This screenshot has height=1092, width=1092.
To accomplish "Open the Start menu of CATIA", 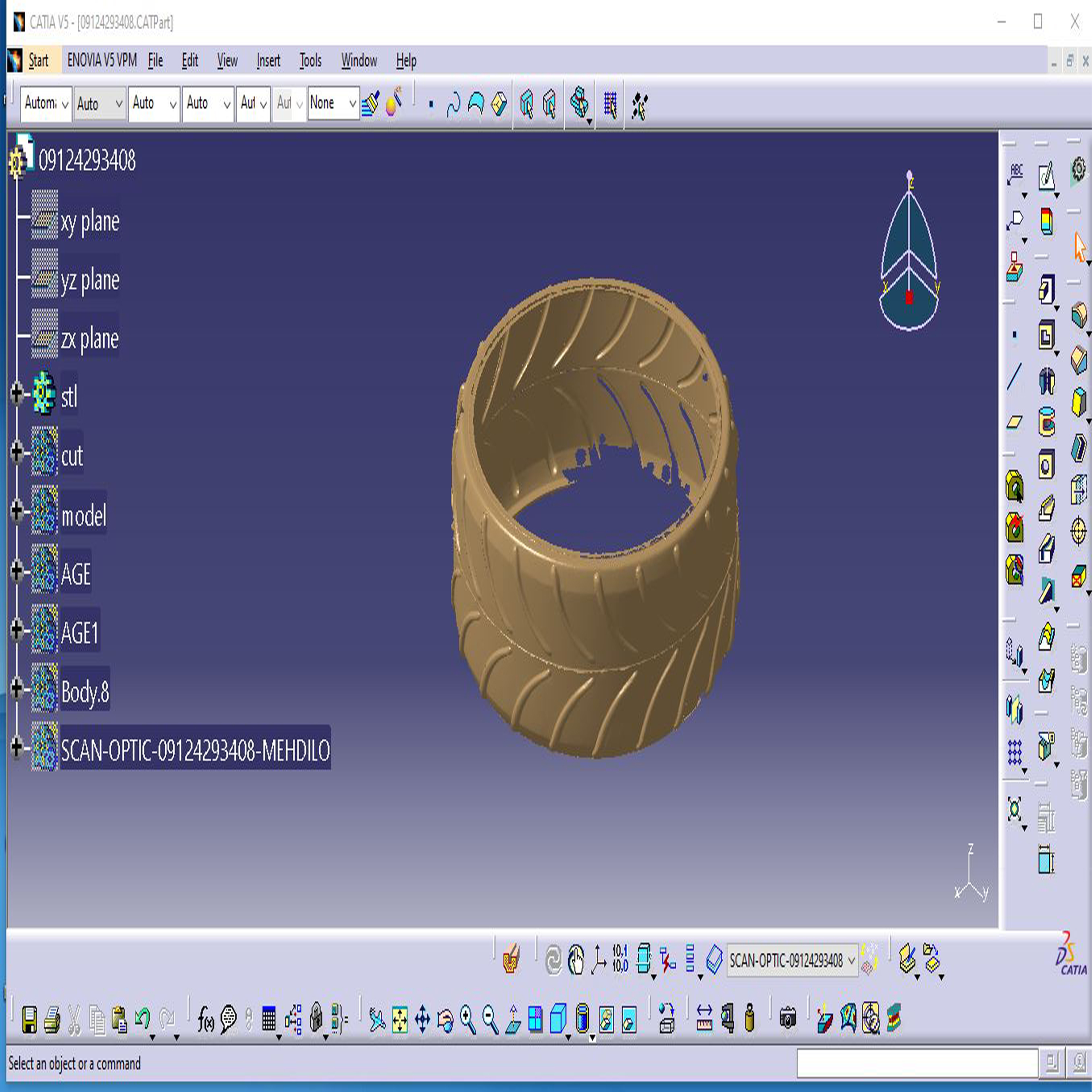I will tap(38, 61).
